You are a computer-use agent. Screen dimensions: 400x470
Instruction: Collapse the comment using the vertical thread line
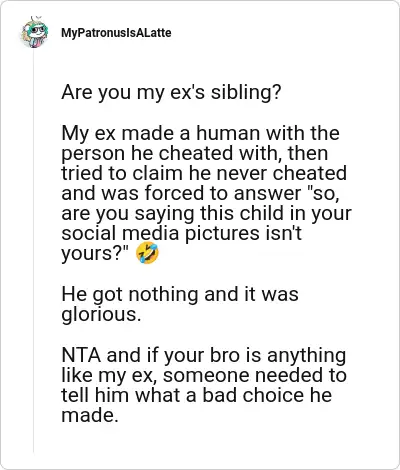click(x=34, y=250)
